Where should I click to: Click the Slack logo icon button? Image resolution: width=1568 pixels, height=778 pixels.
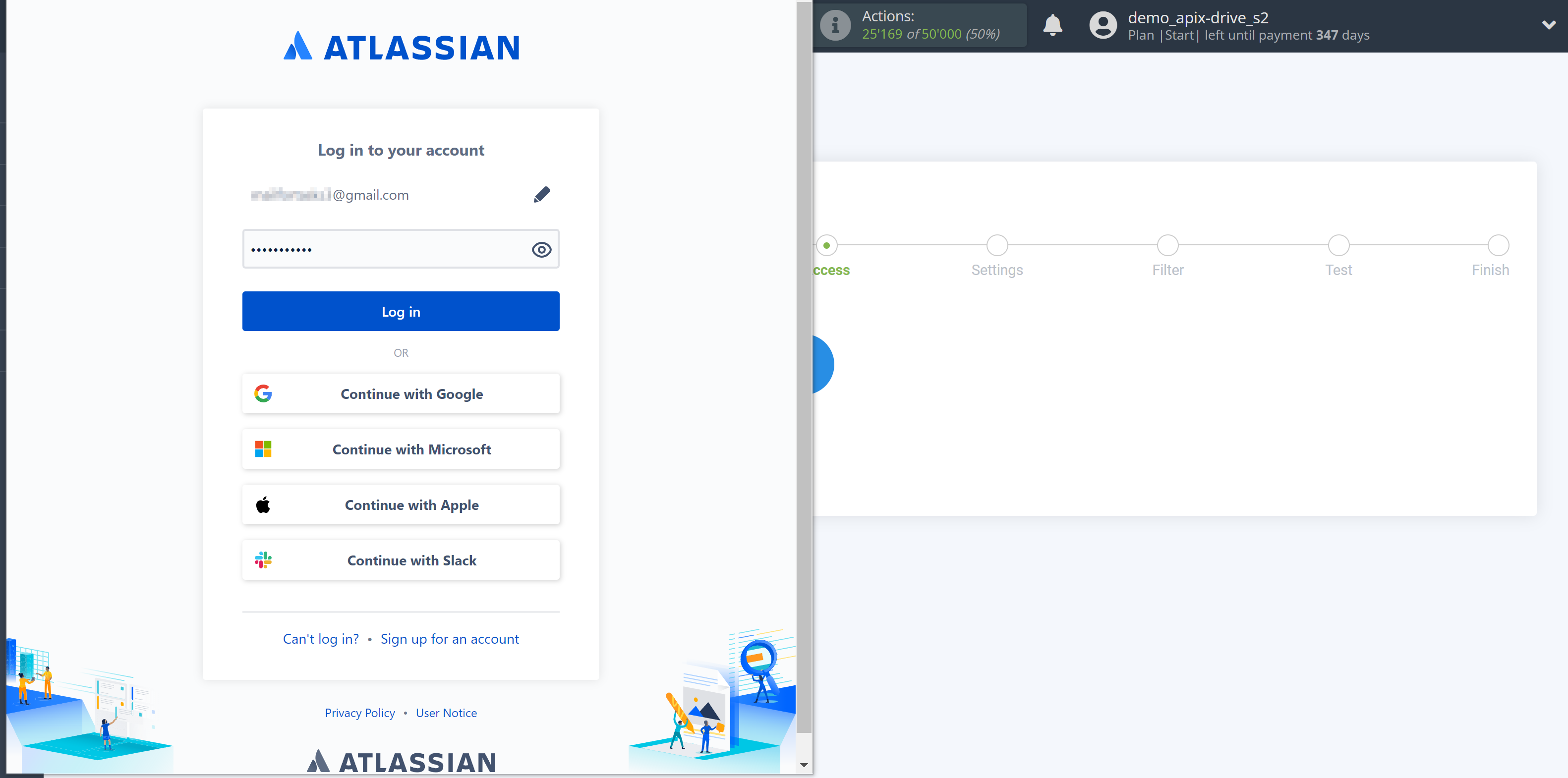pos(263,559)
